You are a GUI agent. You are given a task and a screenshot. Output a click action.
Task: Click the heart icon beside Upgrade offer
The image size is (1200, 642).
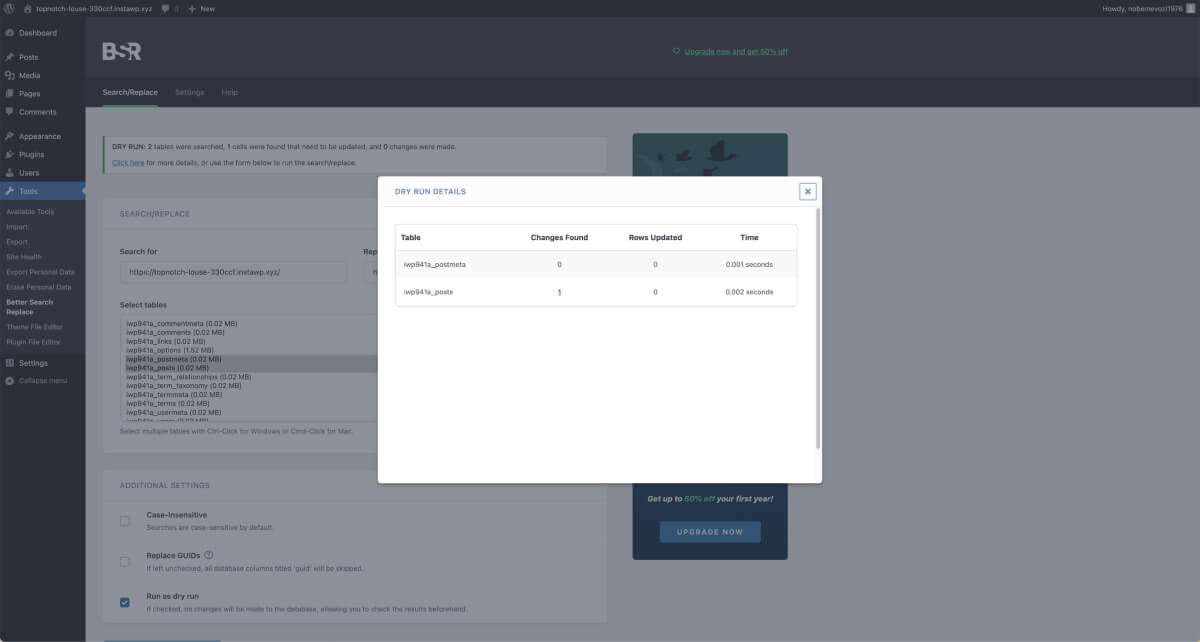676,51
